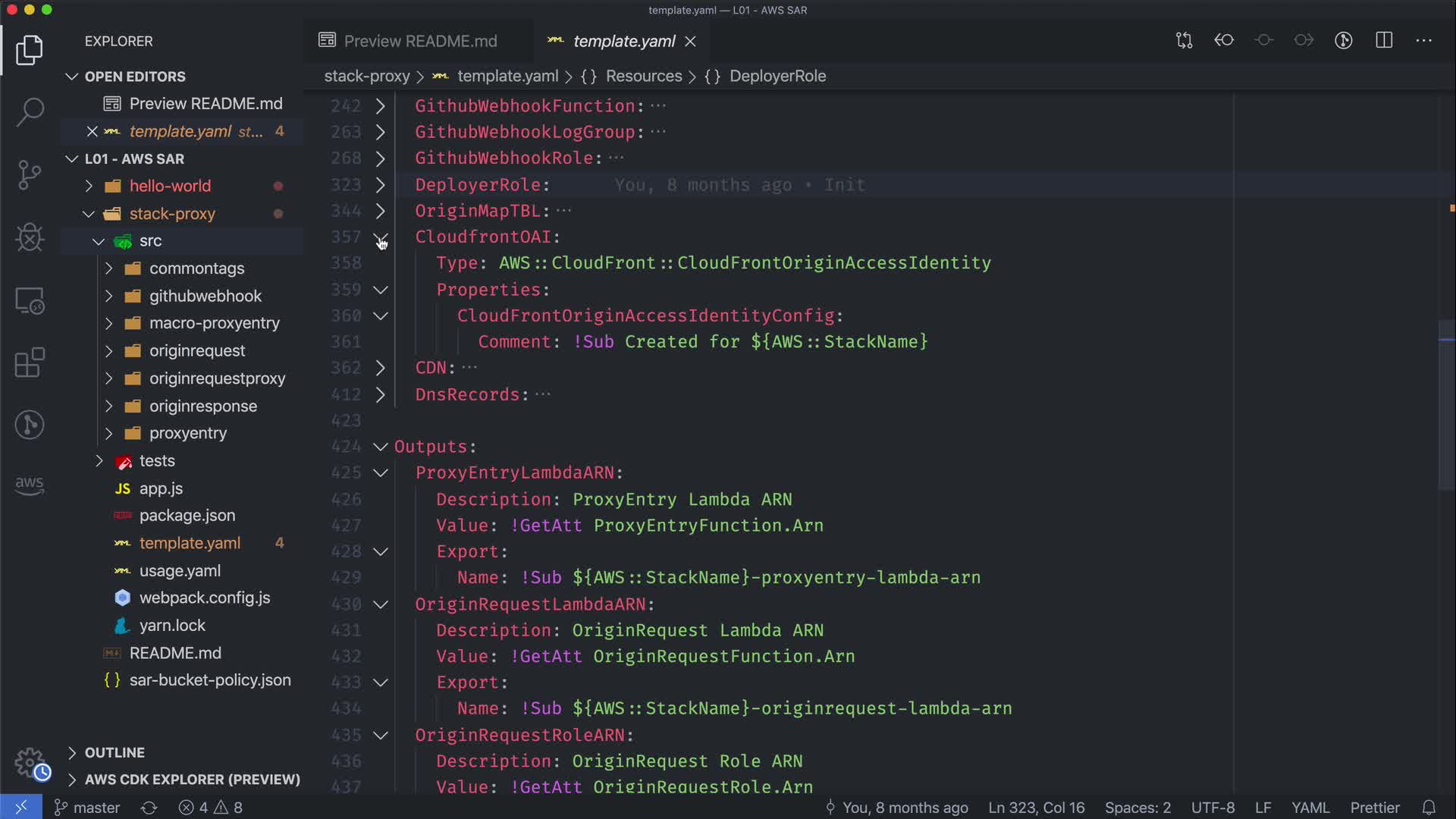Click the Open Changes icon in editor toolbar

coord(1184,40)
